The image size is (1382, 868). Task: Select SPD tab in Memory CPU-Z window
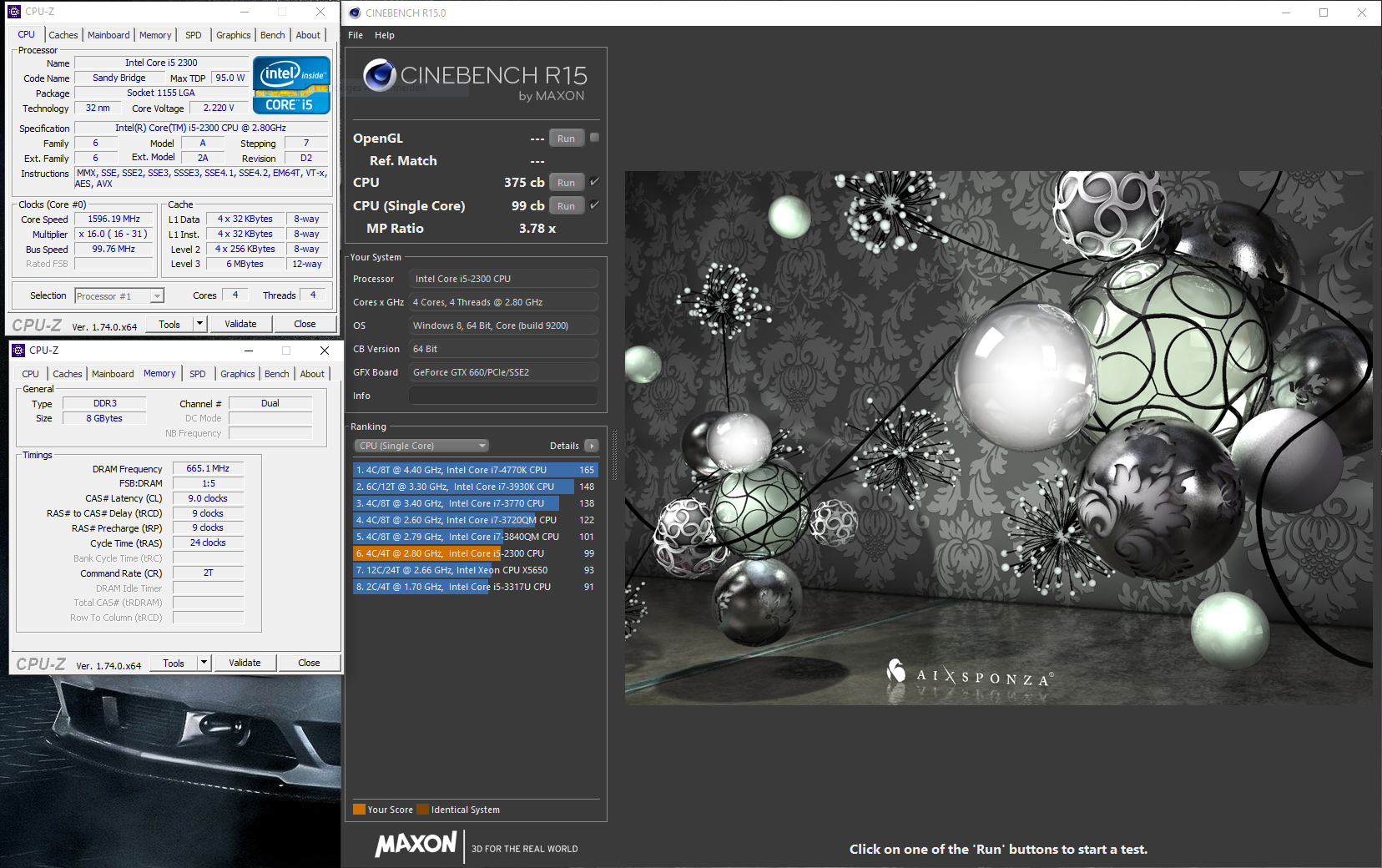point(198,374)
